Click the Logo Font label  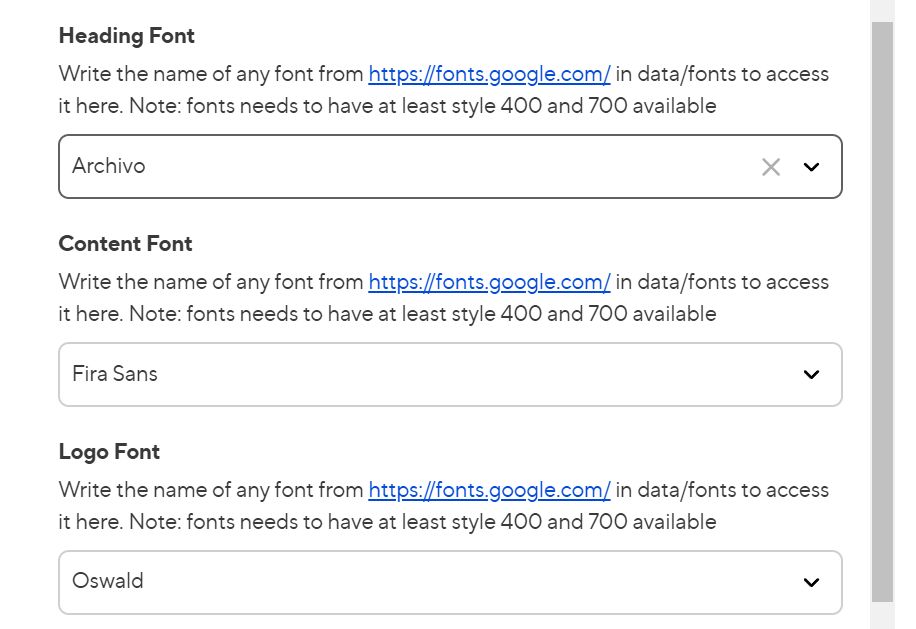[x=109, y=452]
